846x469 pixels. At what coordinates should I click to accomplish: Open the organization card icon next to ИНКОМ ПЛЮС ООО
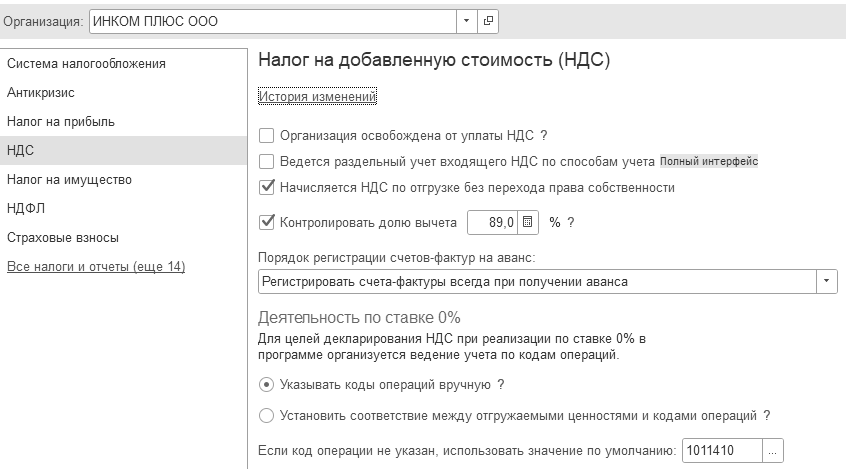tap(488, 22)
